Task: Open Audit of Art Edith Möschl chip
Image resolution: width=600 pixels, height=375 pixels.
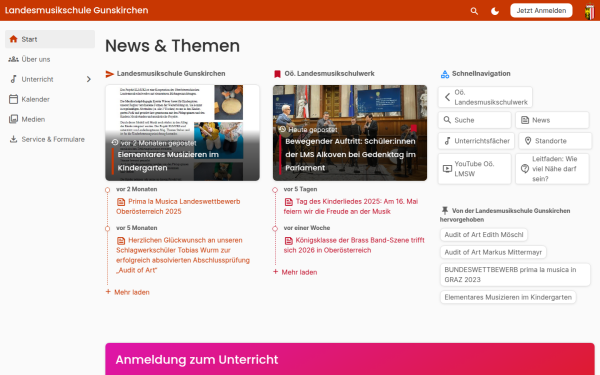Action: point(484,235)
